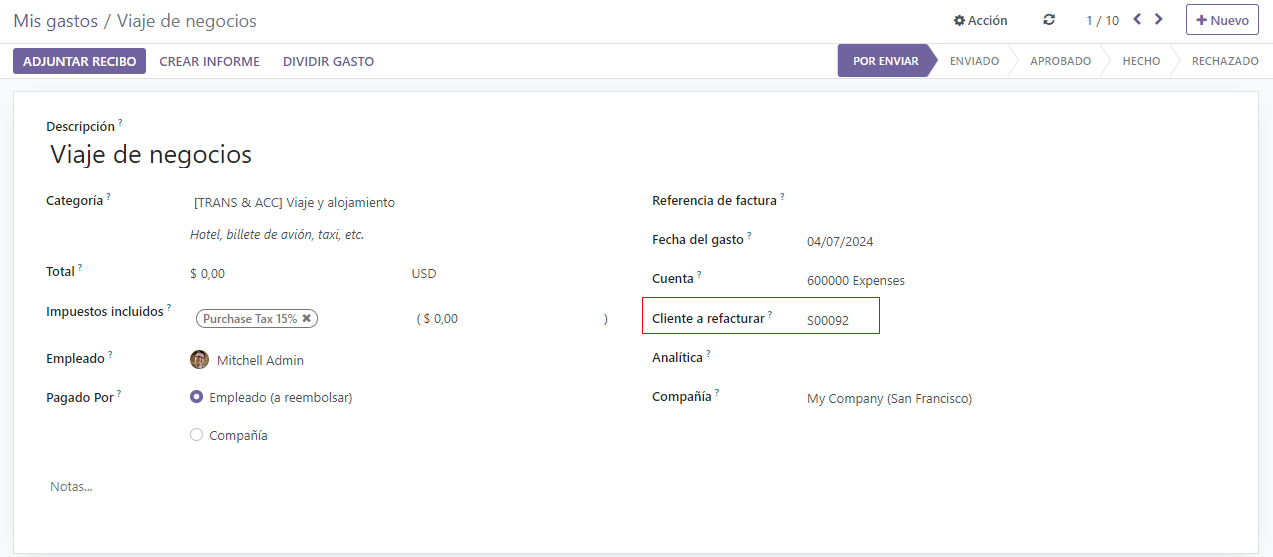Click the Categoría help question mark
Screen dimensions: 1273x557
[108, 196]
